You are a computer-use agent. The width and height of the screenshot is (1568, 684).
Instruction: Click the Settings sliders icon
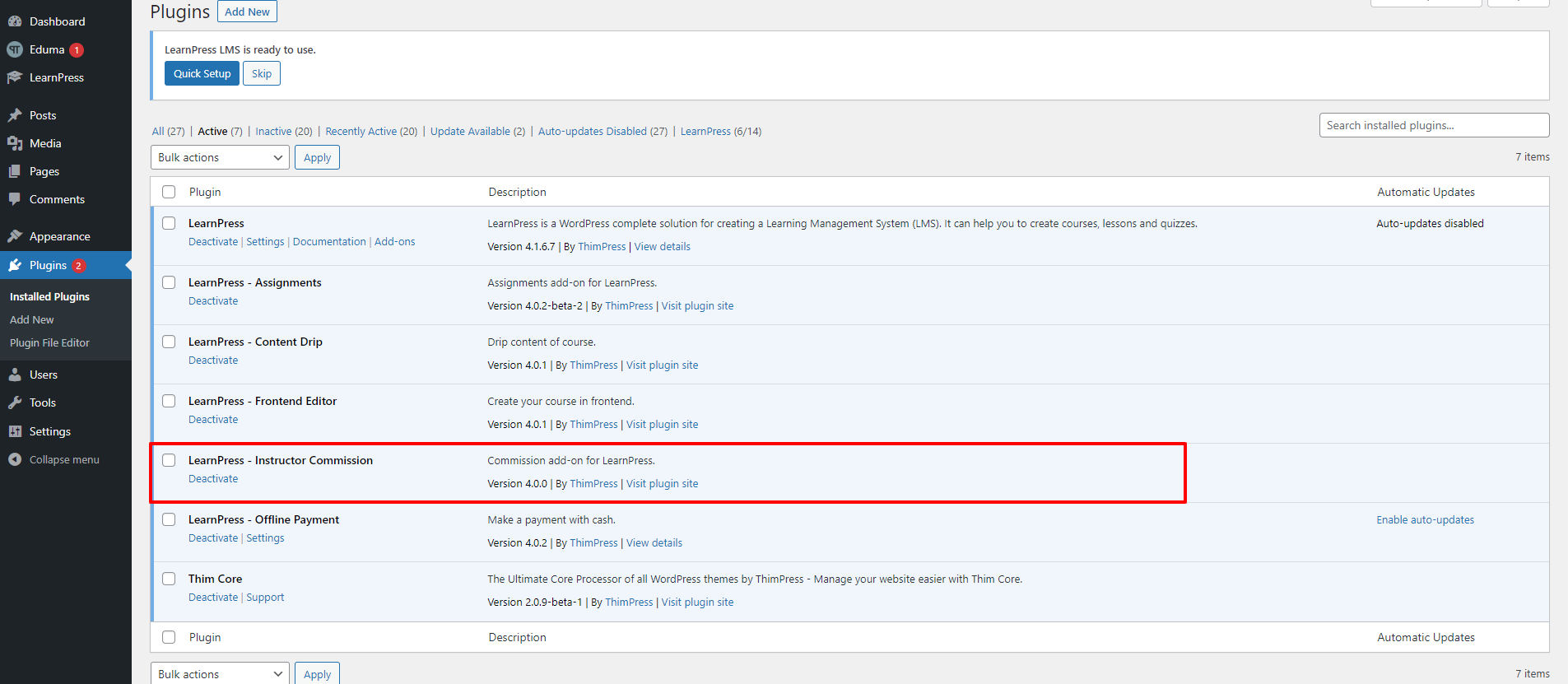[15, 431]
